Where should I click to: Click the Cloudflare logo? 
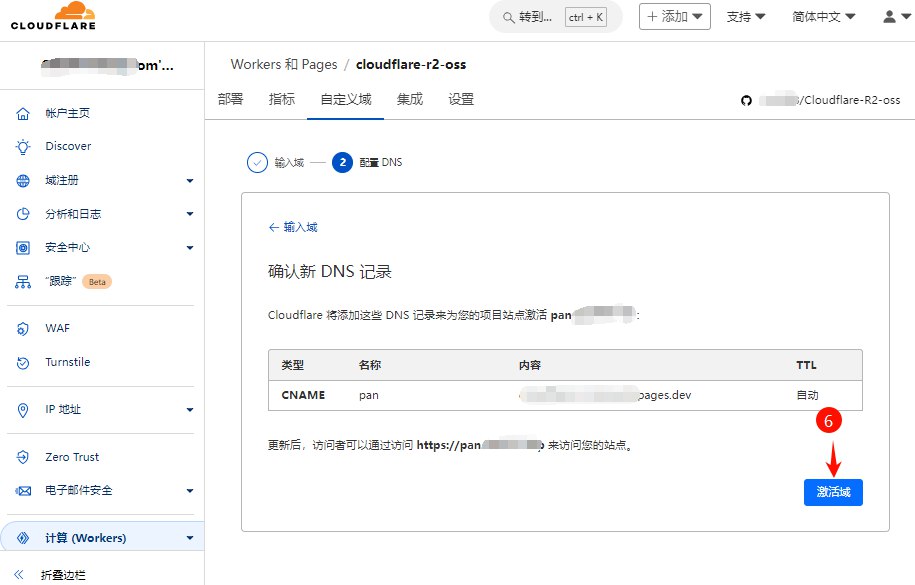pos(53,17)
